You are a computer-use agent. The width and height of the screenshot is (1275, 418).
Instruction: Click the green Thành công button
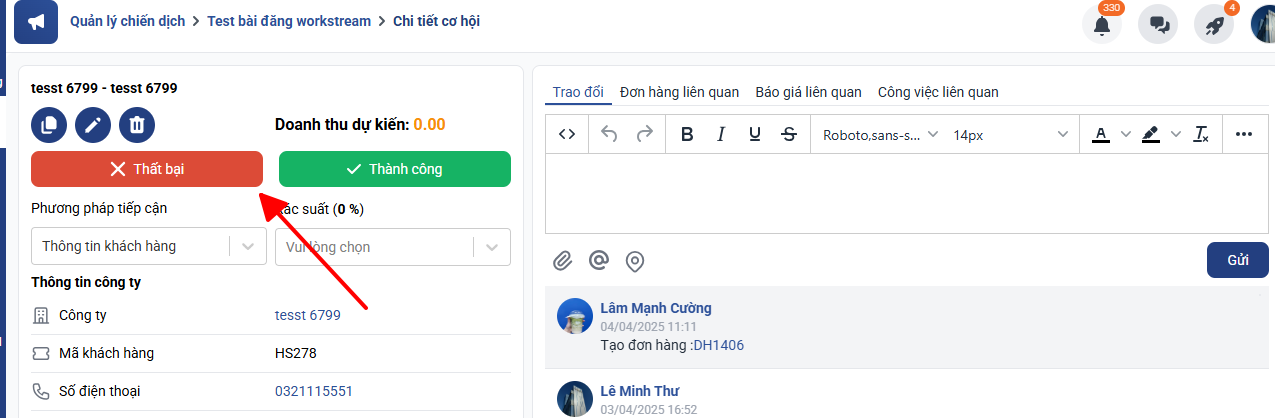pos(394,169)
